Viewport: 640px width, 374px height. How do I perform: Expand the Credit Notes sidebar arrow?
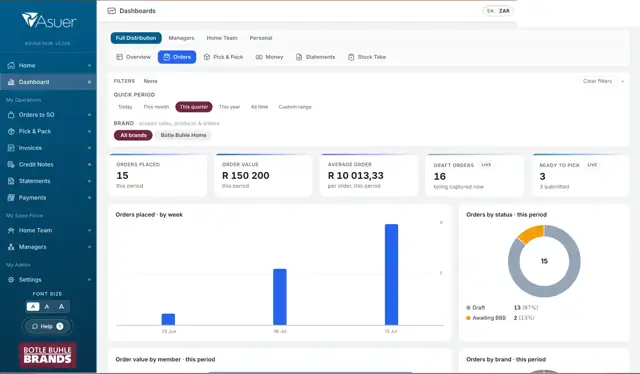tap(89, 165)
